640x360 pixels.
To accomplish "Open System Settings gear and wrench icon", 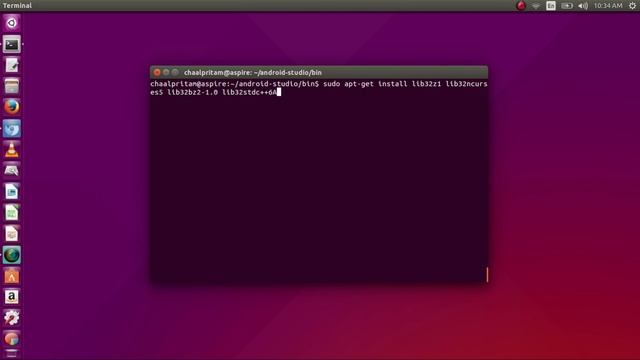I will 11,318.
